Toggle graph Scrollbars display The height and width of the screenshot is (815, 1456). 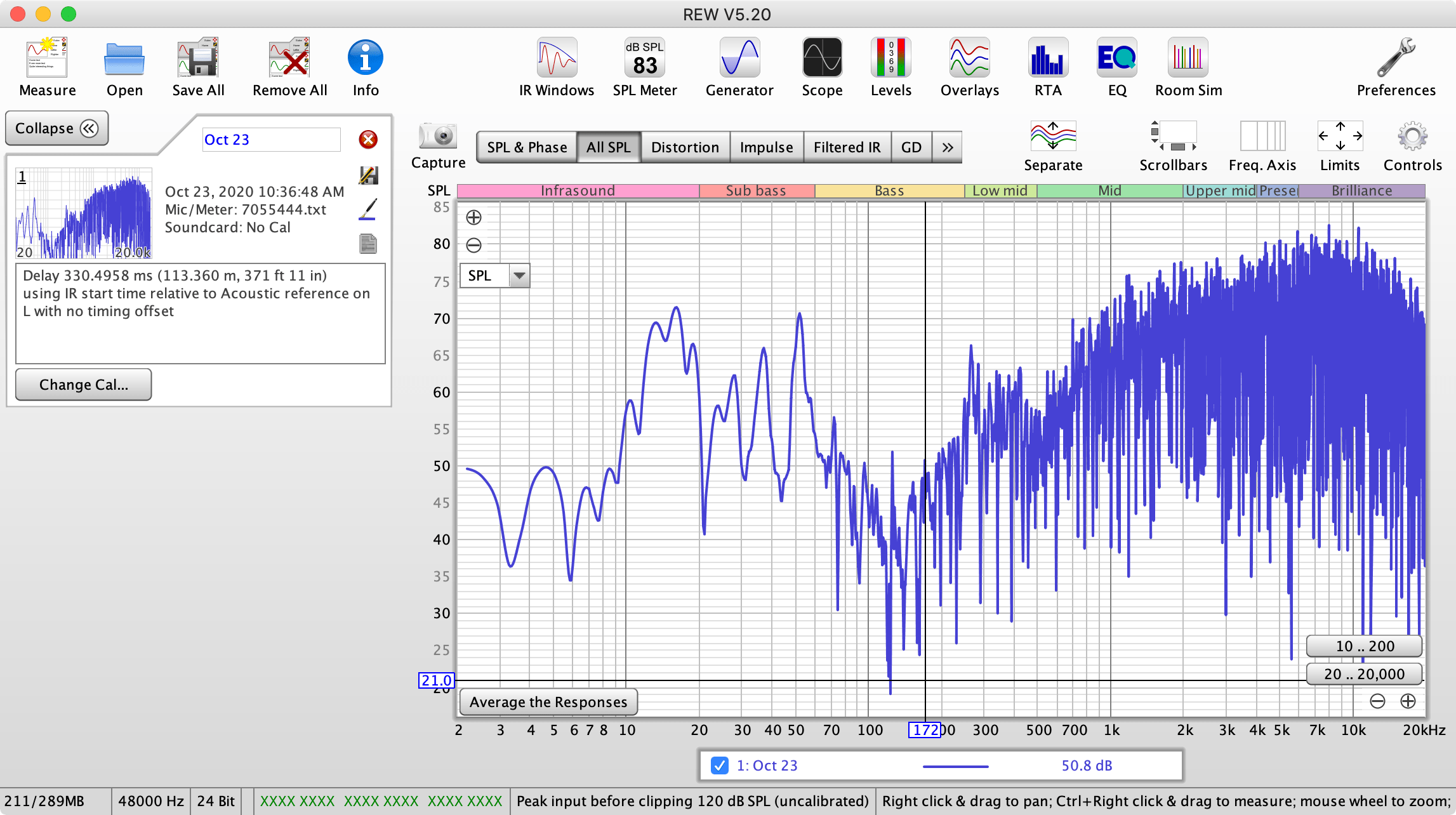1173,146
